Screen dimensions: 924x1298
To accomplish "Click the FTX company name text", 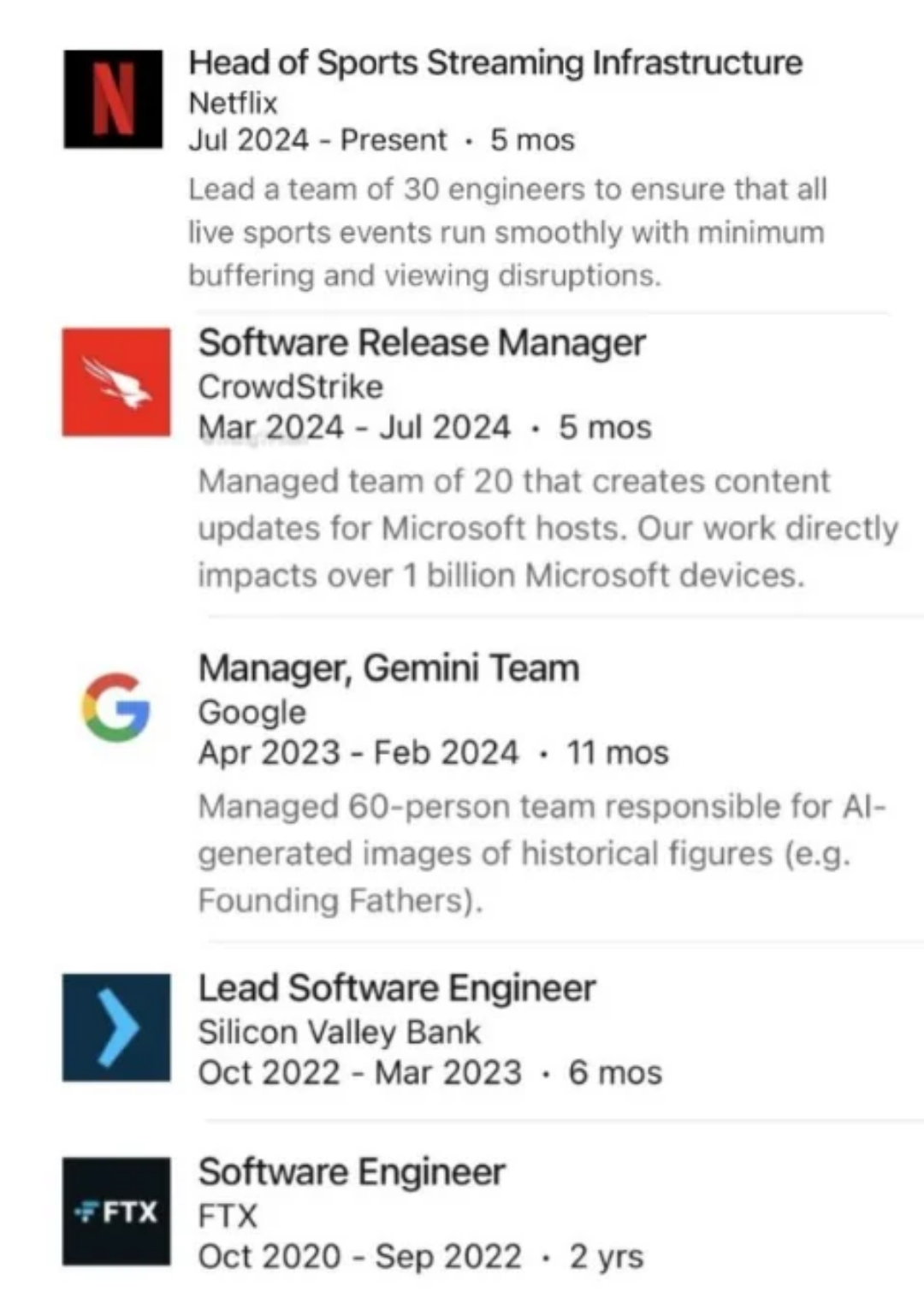I will coord(228,1216).
